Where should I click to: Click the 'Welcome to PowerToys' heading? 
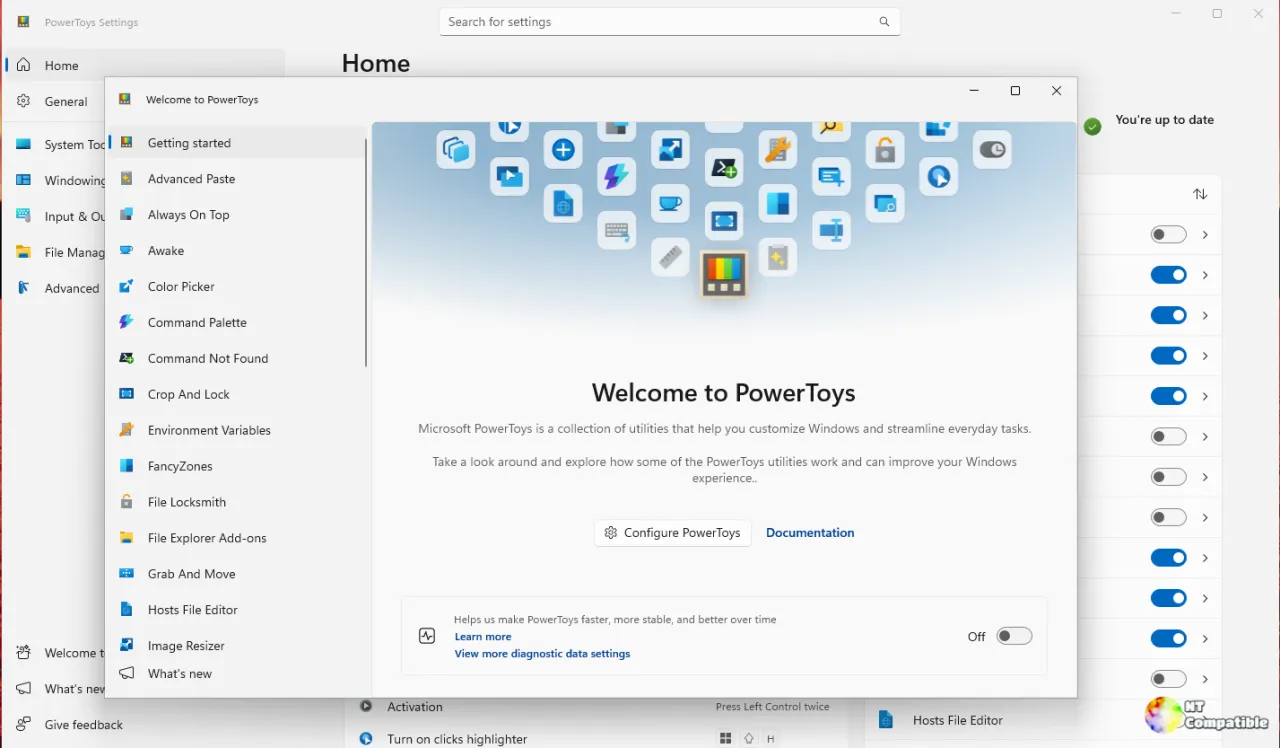coord(724,392)
